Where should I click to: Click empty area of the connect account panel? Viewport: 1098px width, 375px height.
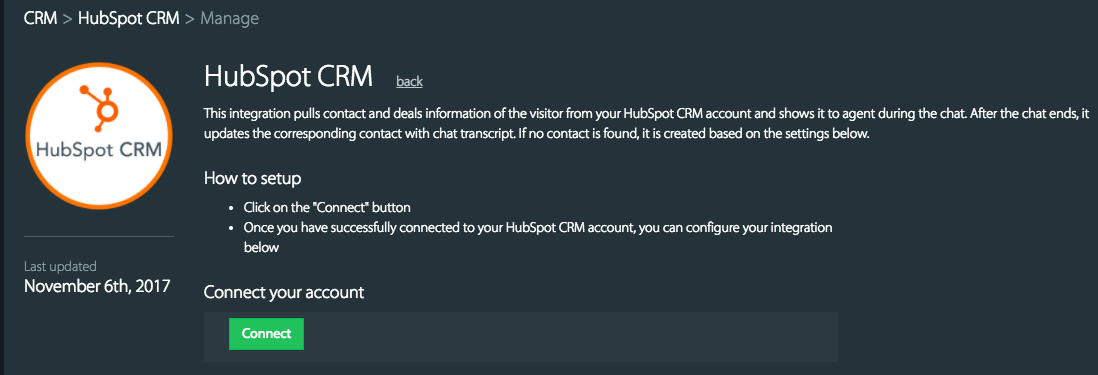pos(571,337)
